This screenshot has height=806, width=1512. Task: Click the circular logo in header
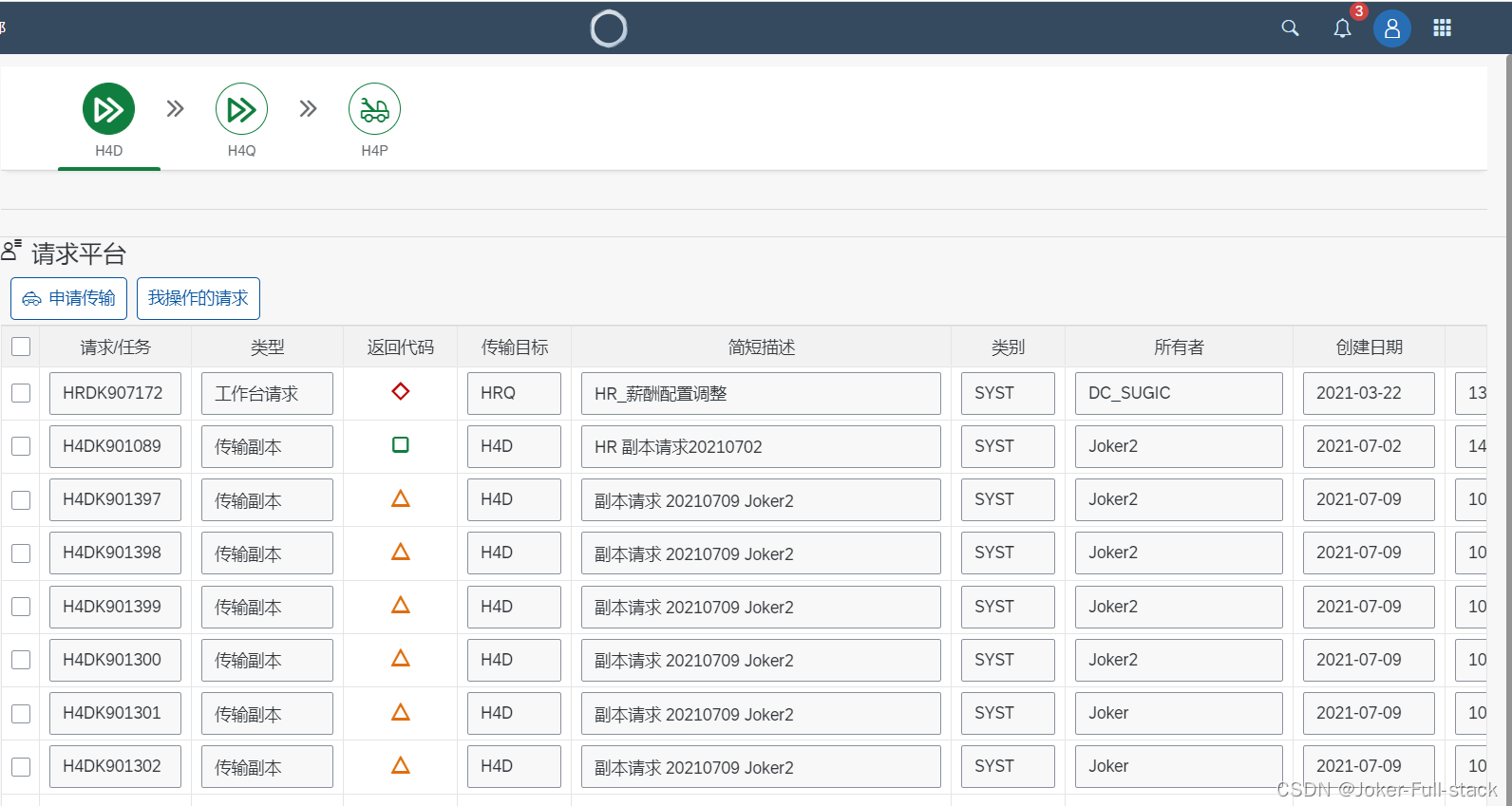609,28
